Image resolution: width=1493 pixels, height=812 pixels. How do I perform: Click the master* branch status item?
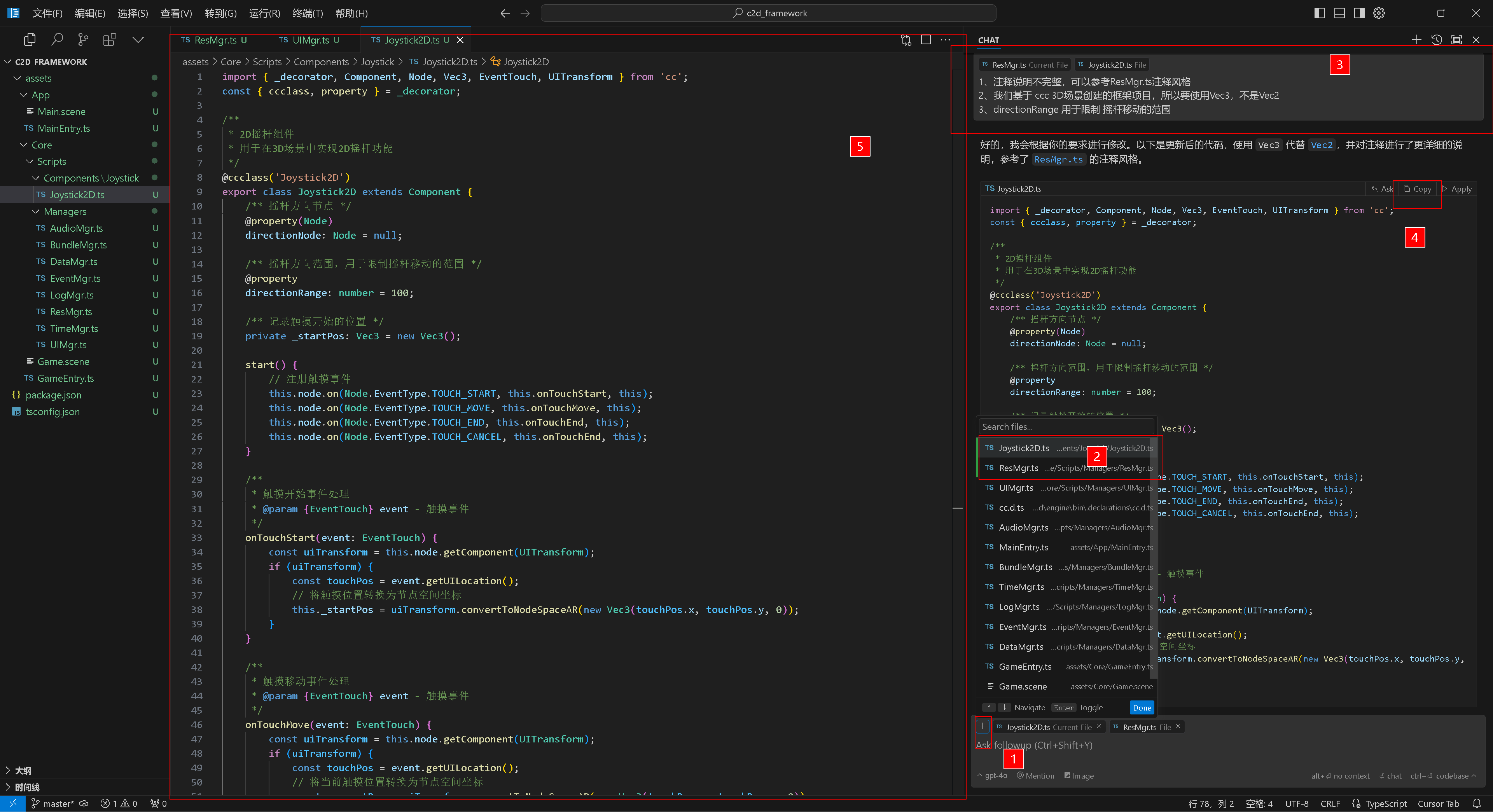52,803
